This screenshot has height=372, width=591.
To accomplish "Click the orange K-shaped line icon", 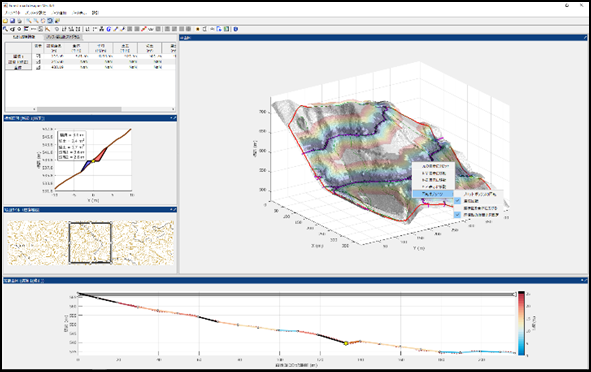I will pyautogui.click(x=47, y=29).
